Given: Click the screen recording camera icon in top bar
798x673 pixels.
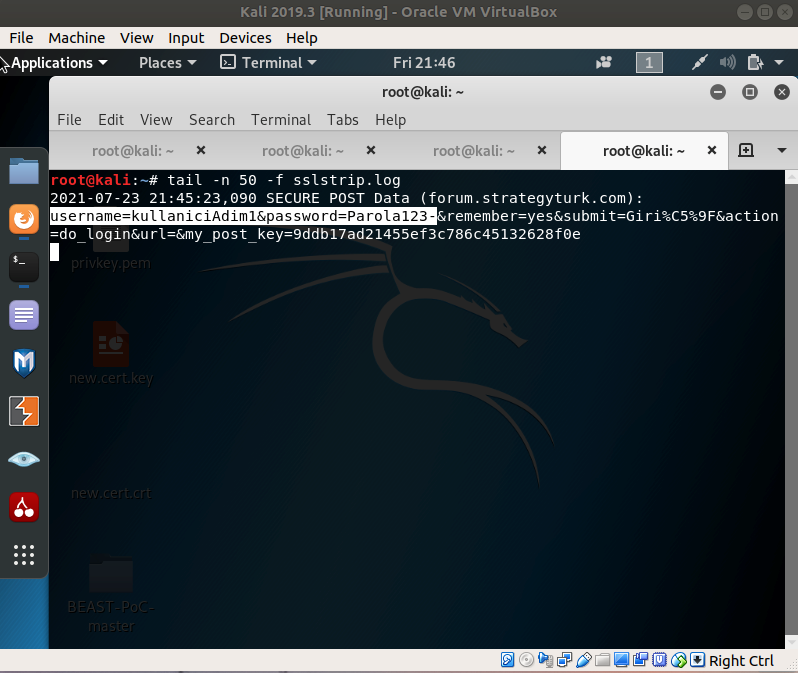Looking at the screenshot, I should coord(604,63).
